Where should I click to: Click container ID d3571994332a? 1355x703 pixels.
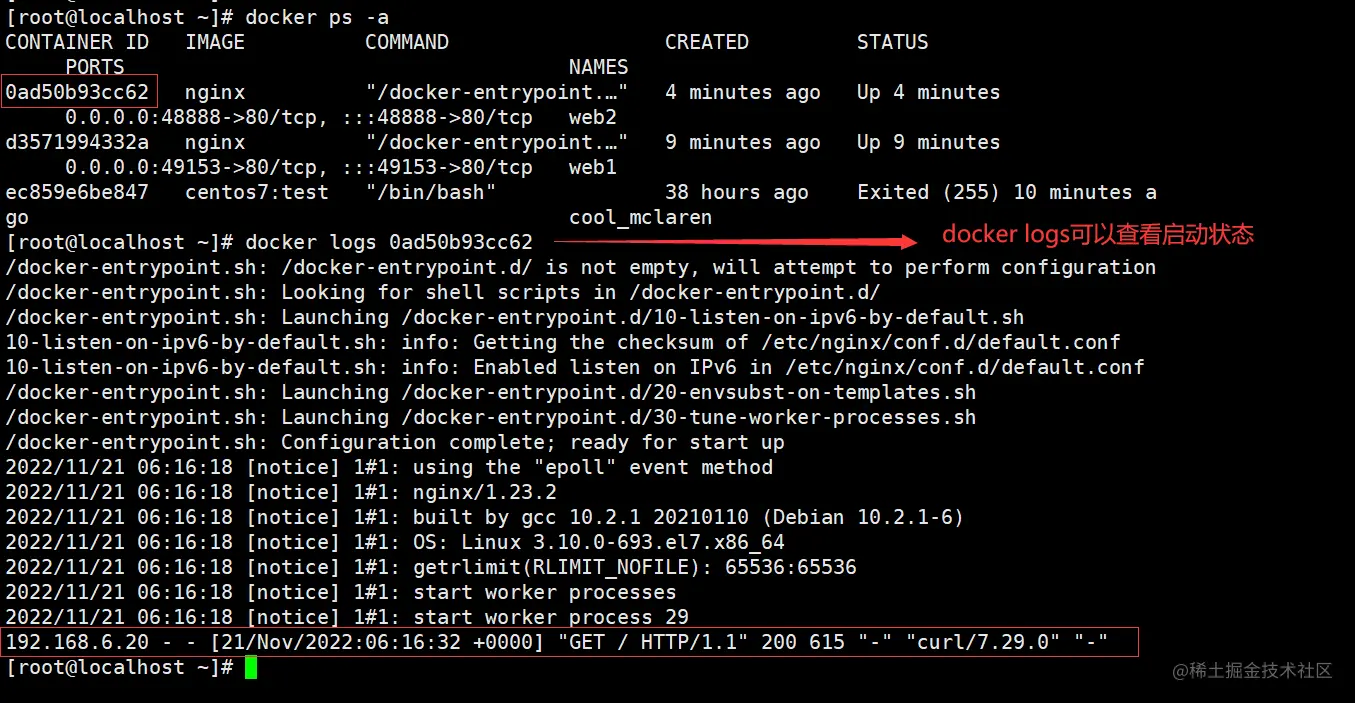coord(77,142)
